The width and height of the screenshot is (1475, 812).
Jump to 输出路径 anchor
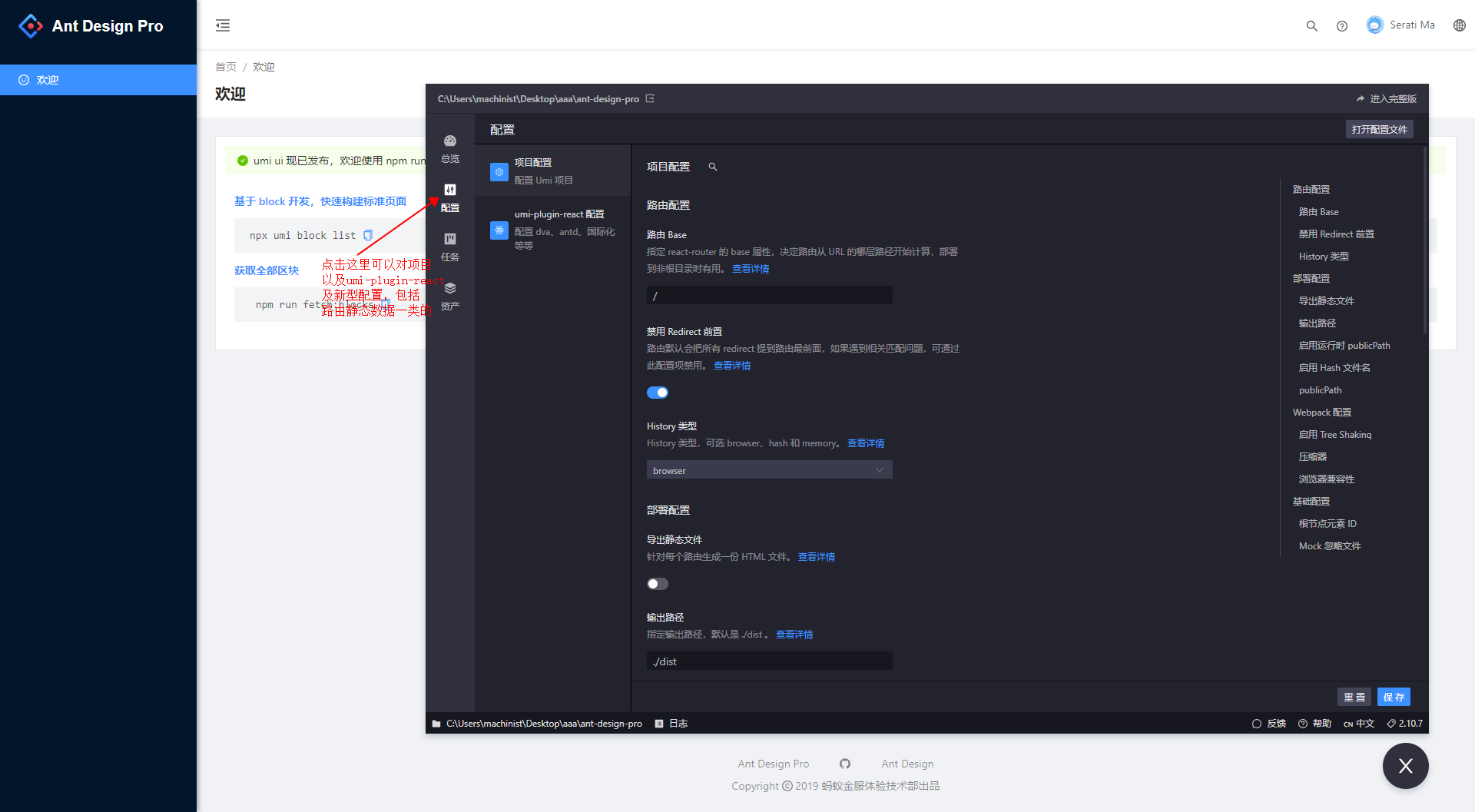click(1318, 323)
